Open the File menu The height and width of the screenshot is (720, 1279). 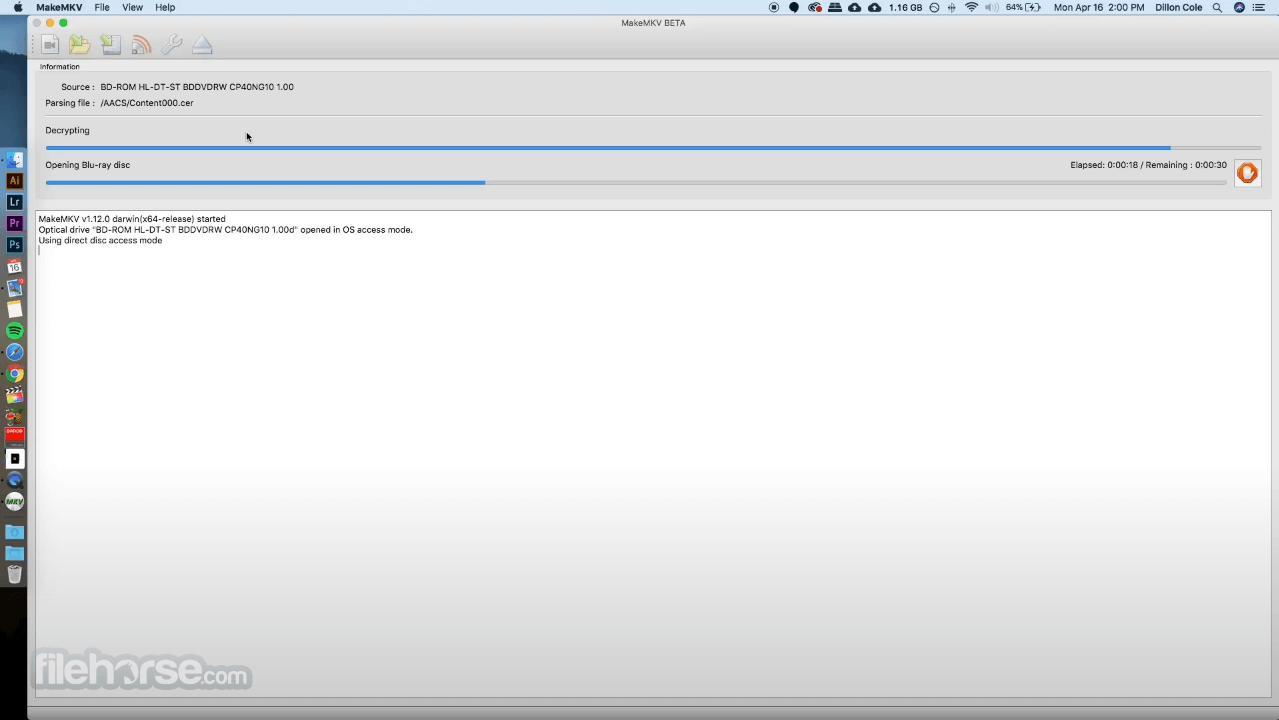coord(102,7)
